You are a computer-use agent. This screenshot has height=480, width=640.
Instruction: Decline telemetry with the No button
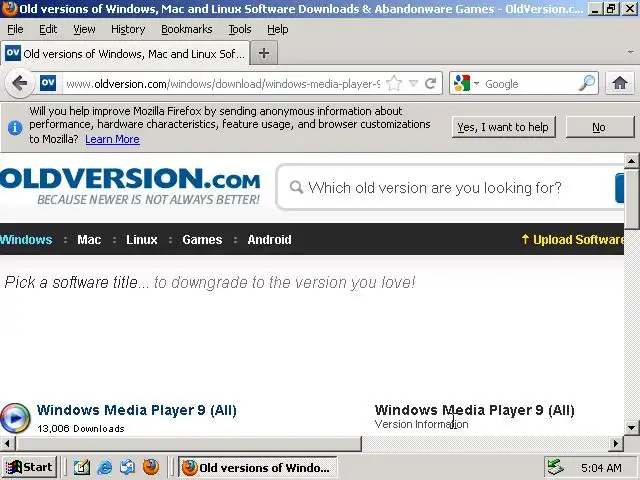tap(599, 127)
